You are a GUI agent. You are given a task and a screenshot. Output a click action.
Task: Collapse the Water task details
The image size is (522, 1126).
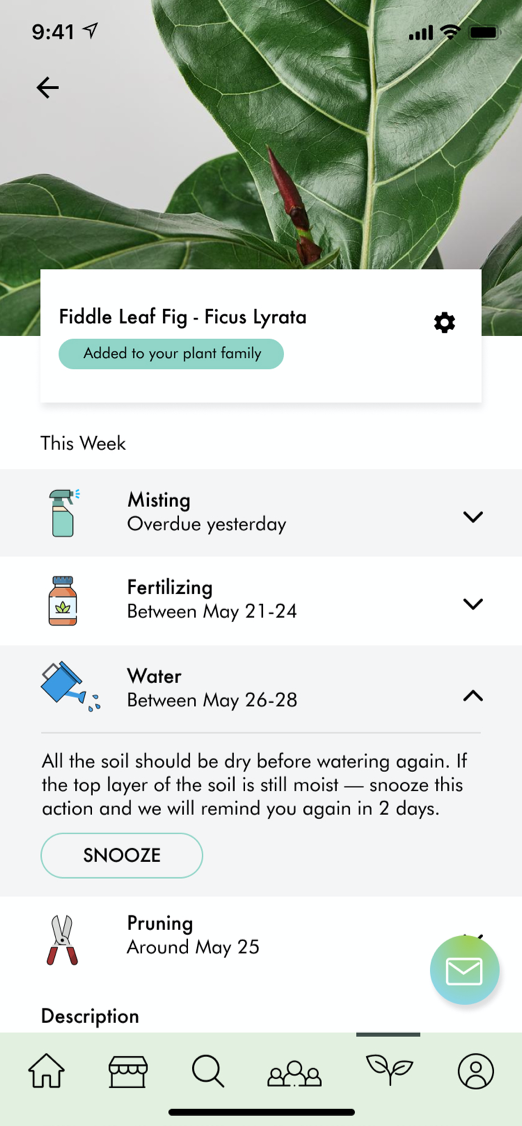pos(473,694)
